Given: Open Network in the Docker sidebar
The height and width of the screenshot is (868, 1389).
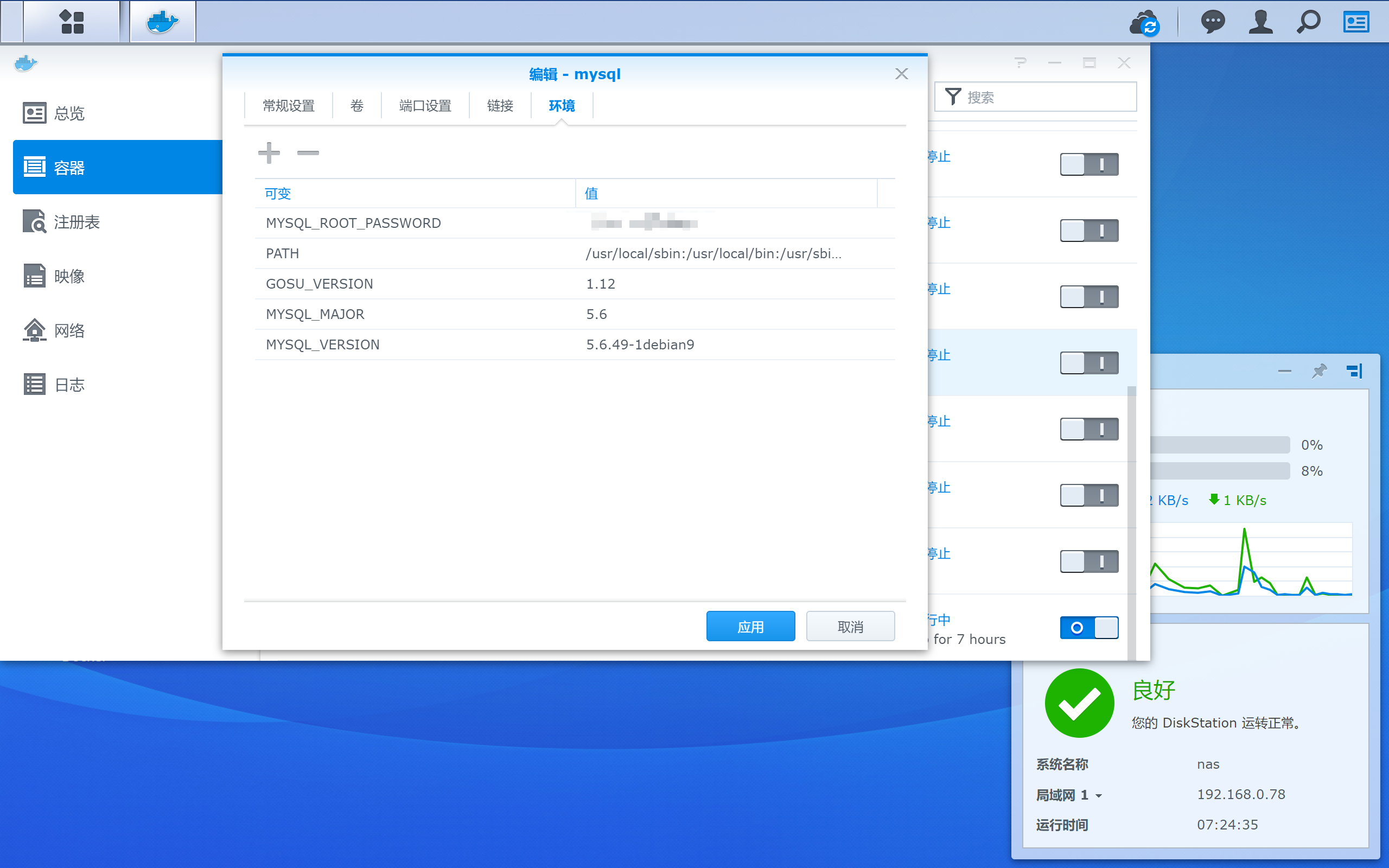Looking at the screenshot, I should (x=118, y=330).
